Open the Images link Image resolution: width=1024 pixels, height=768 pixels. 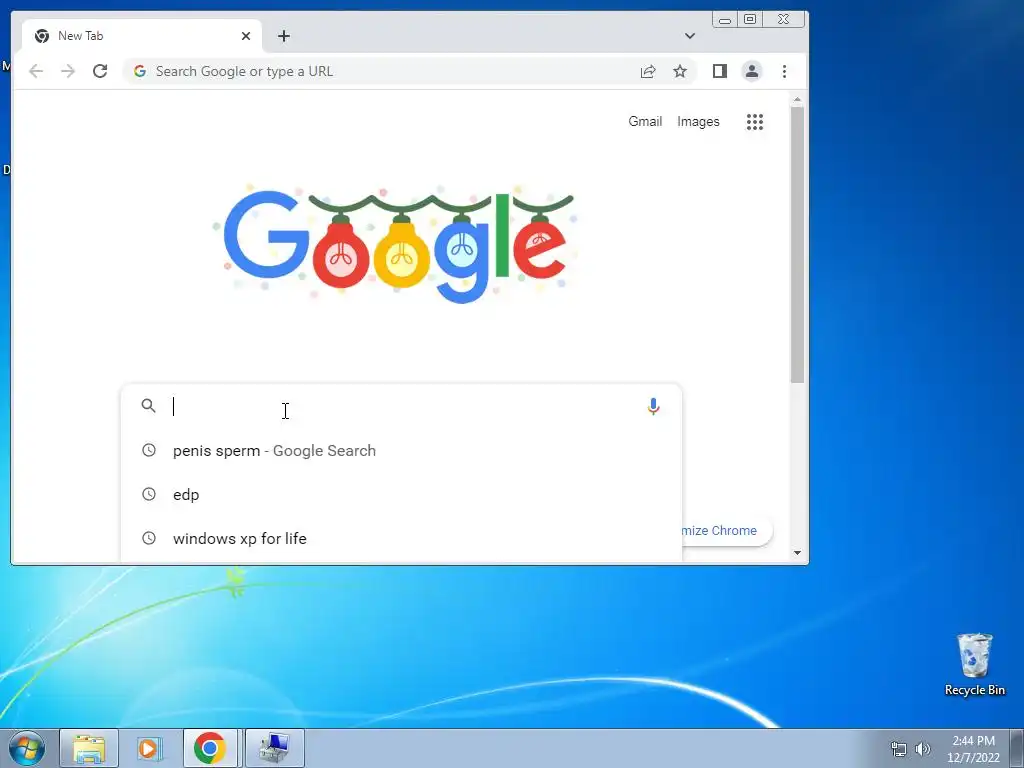[698, 121]
